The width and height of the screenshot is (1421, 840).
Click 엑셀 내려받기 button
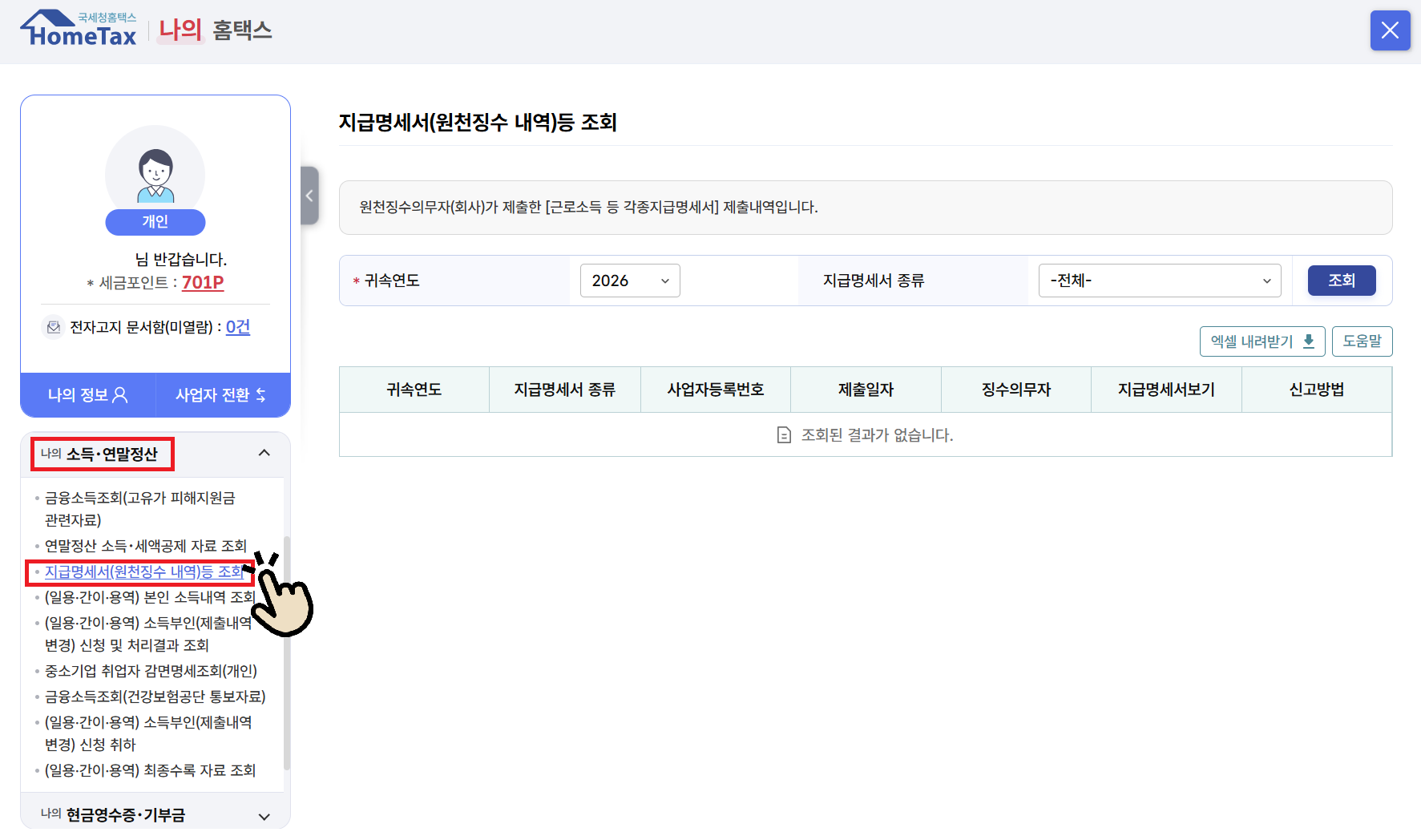tap(1262, 341)
